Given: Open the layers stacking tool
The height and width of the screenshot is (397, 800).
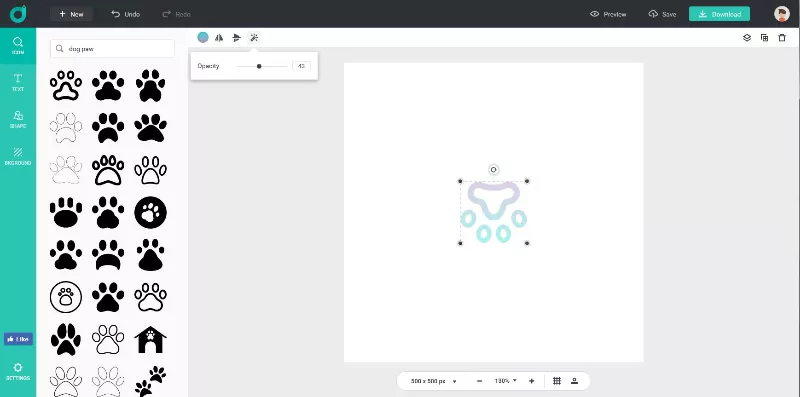Looking at the screenshot, I should (747, 38).
